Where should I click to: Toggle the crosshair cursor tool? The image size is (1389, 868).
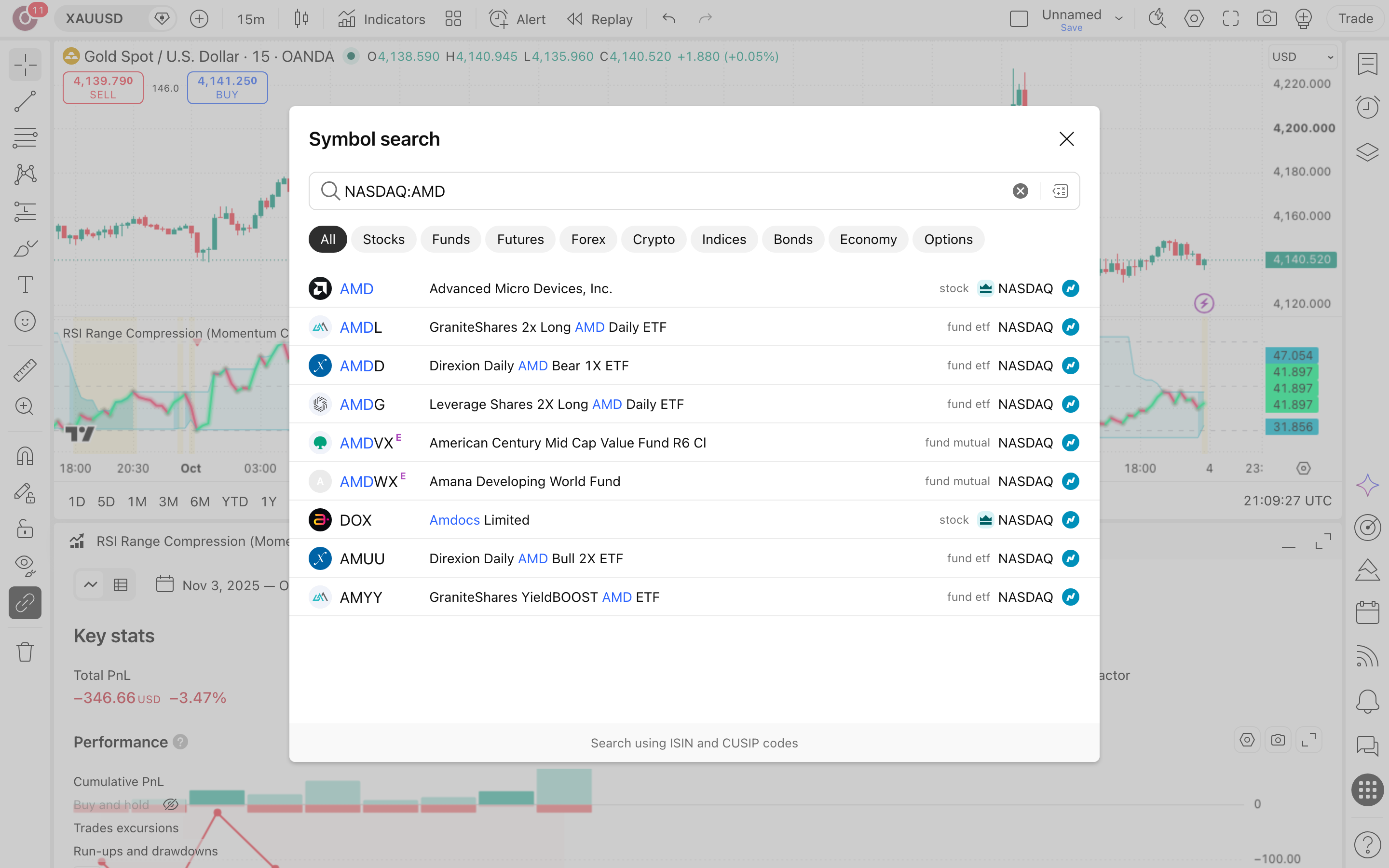pos(25,65)
